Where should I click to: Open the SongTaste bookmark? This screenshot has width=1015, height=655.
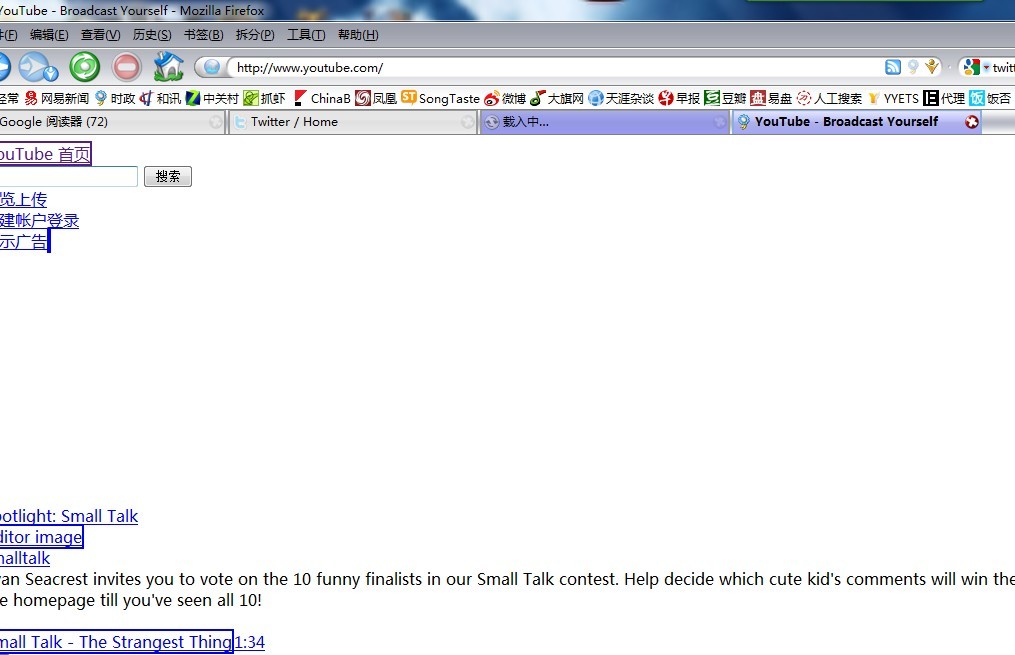pyautogui.click(x=440, y=98)
